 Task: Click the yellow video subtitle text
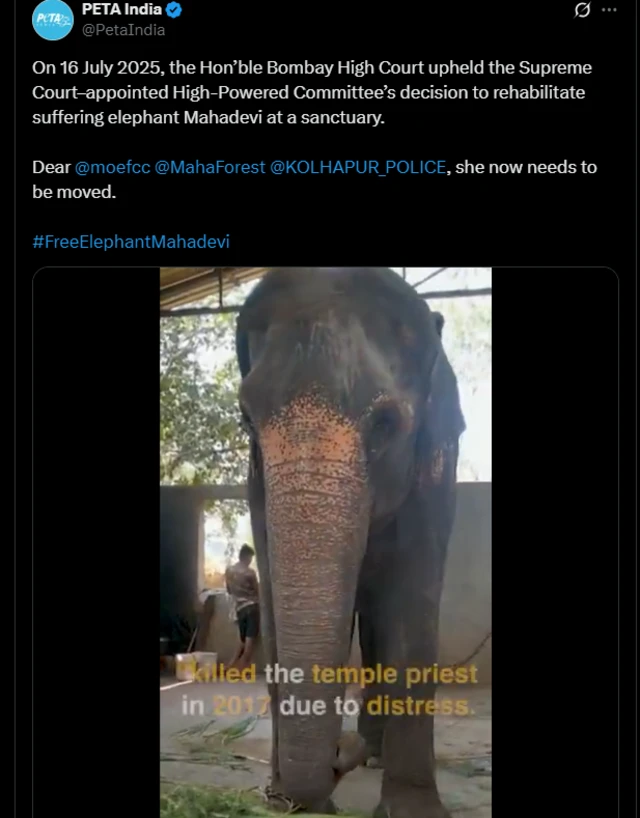point(328,690)
